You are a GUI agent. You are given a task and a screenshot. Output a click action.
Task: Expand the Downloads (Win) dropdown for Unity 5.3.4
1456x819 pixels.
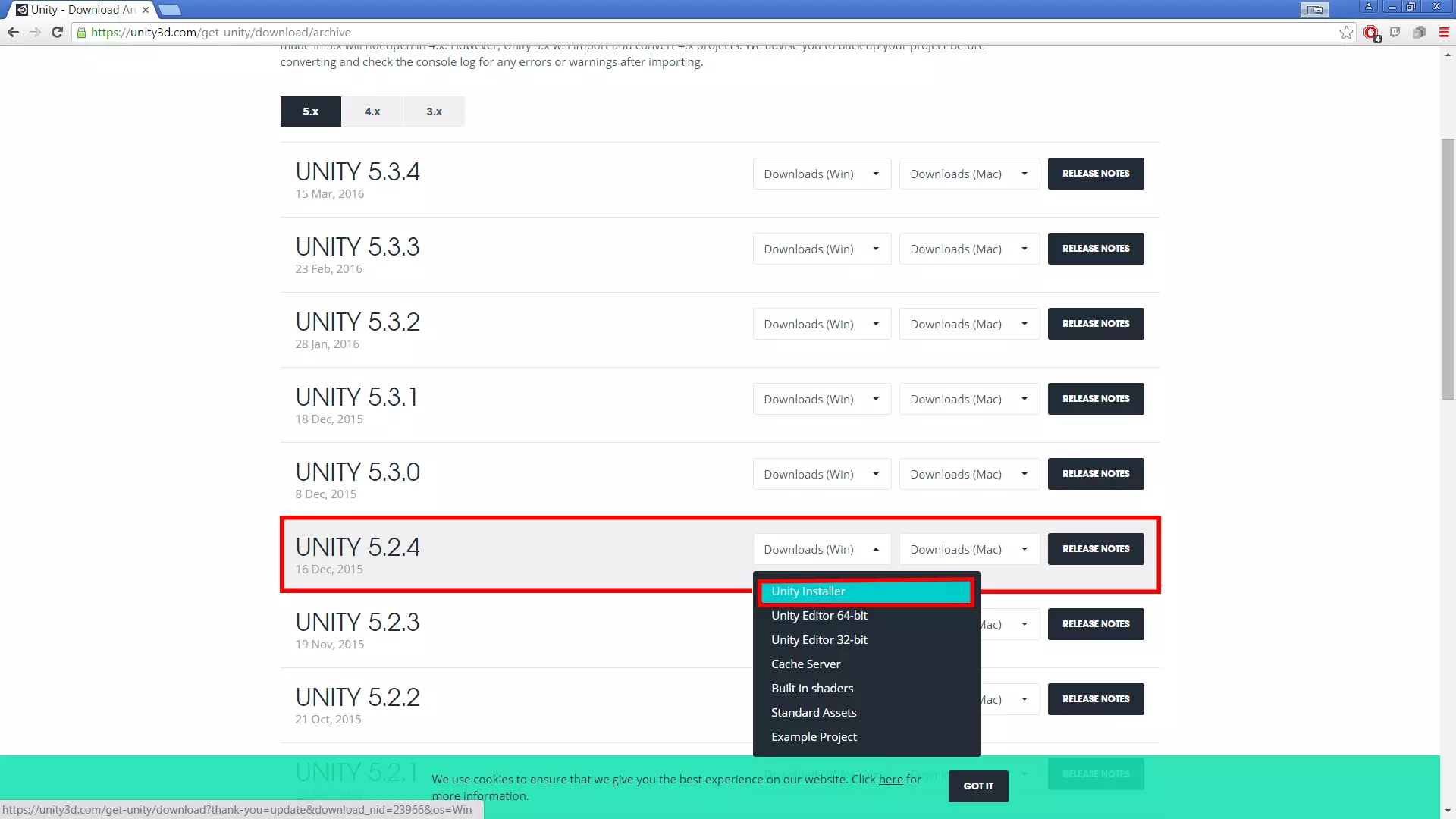pyautogui.click(x=821, y=174)
